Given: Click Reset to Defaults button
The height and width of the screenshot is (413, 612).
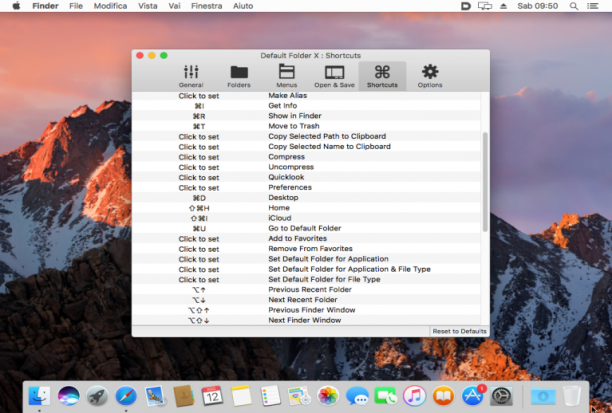Looking at the screenshot, I should (459, 331).
